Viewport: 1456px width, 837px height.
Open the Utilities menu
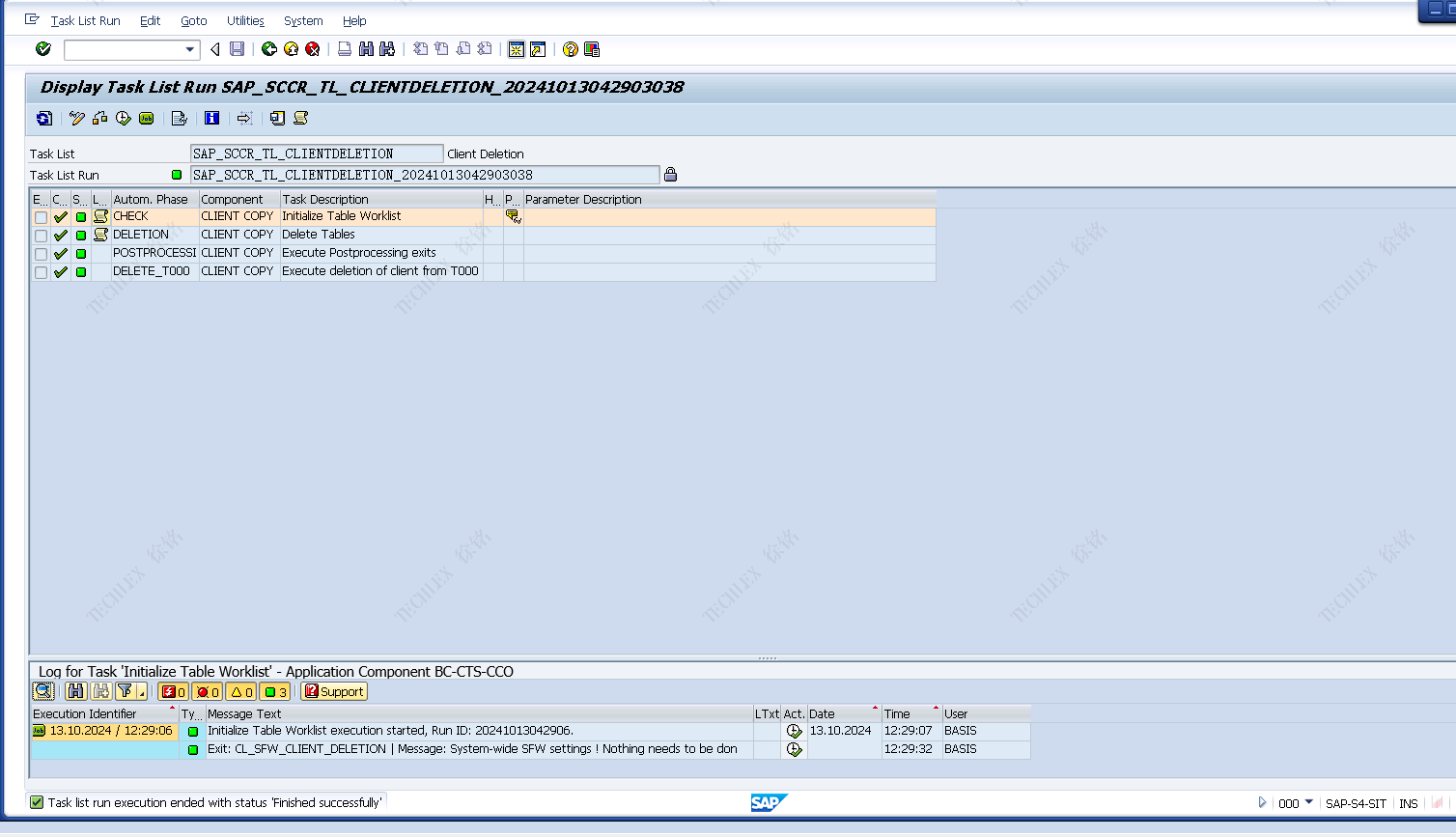tap(245, 20)
